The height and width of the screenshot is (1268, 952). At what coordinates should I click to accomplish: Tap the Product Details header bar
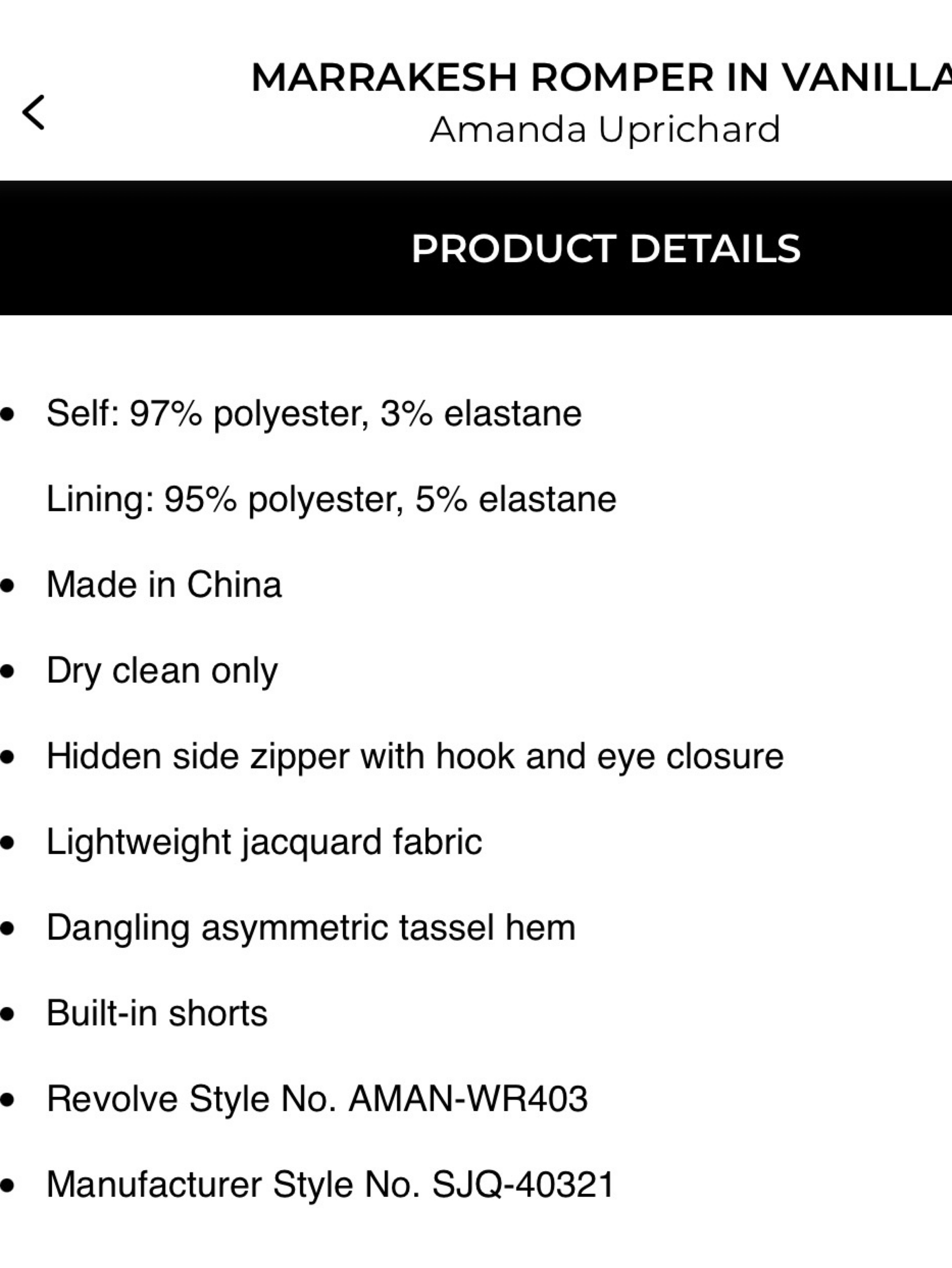476,248
